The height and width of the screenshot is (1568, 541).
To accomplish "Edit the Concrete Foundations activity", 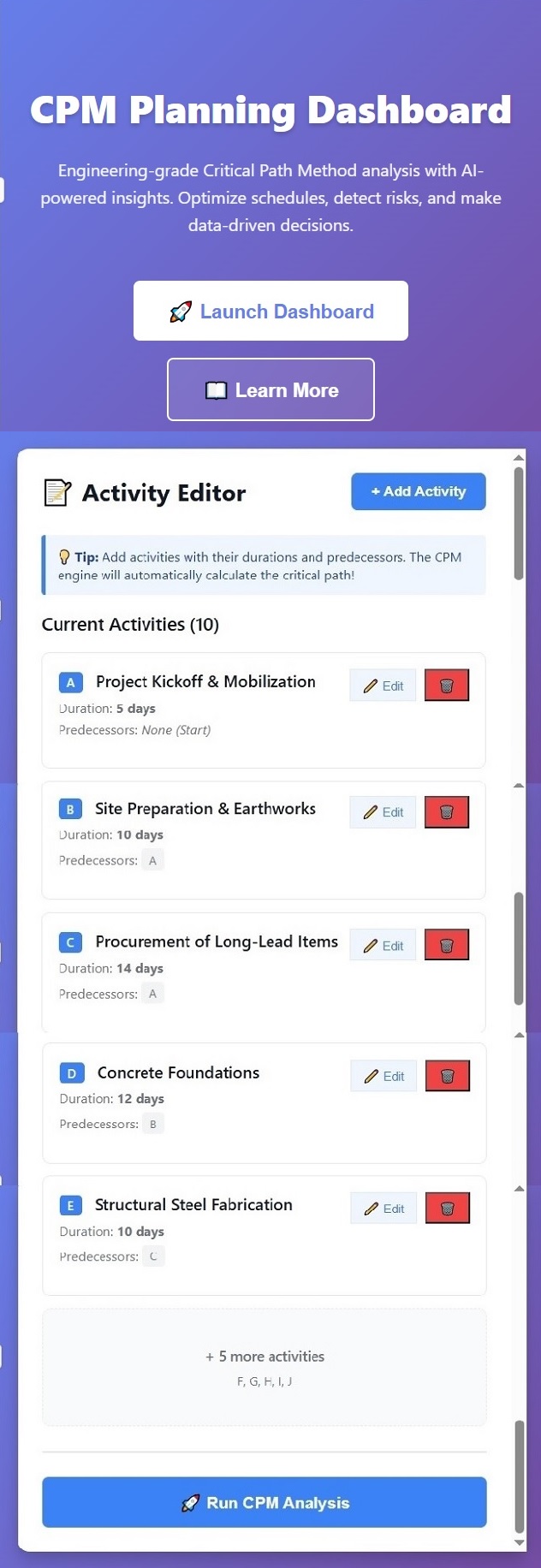I will click(383, 1076).
